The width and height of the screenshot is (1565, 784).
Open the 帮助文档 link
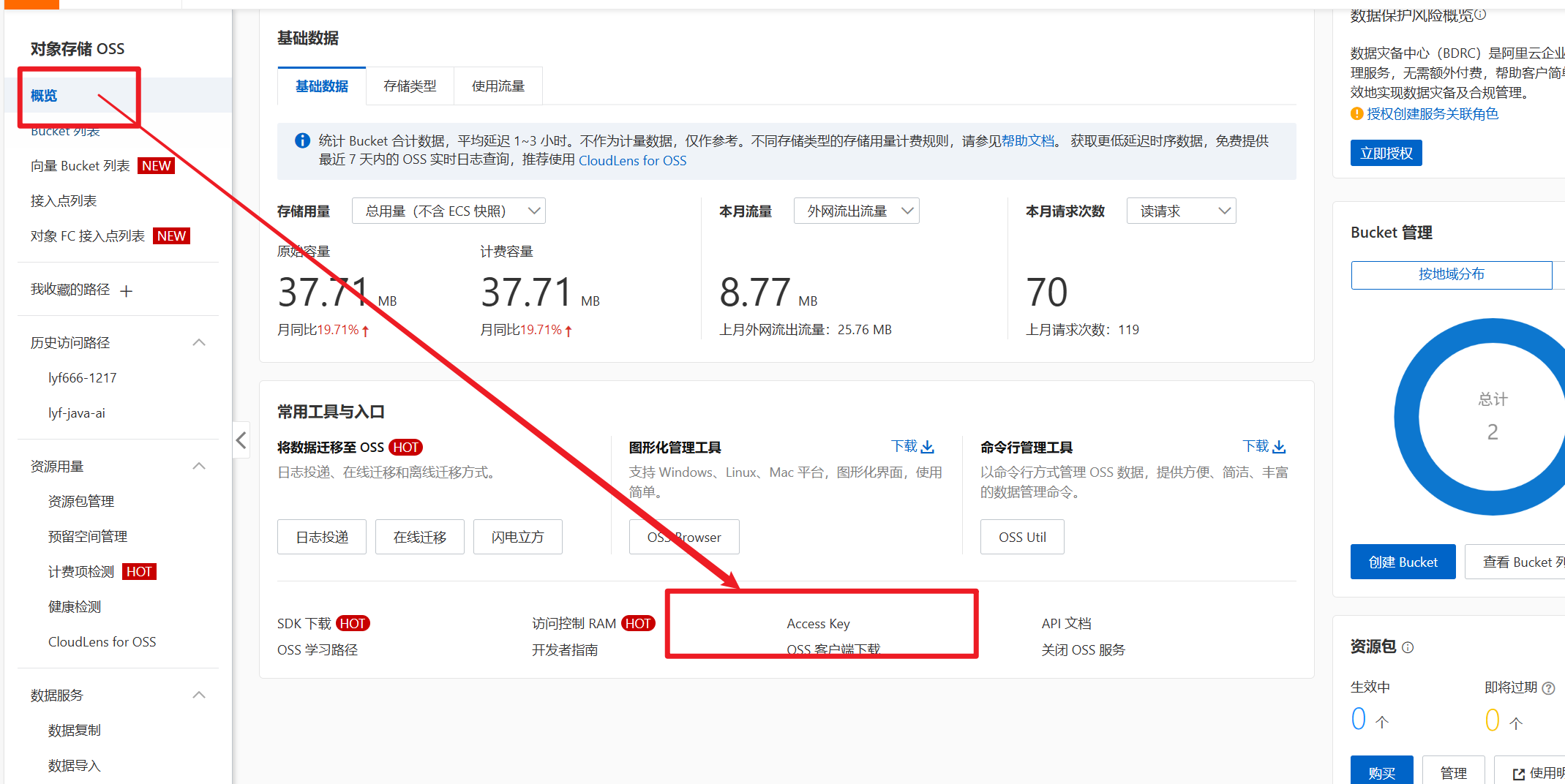(x=1028, y=140)
